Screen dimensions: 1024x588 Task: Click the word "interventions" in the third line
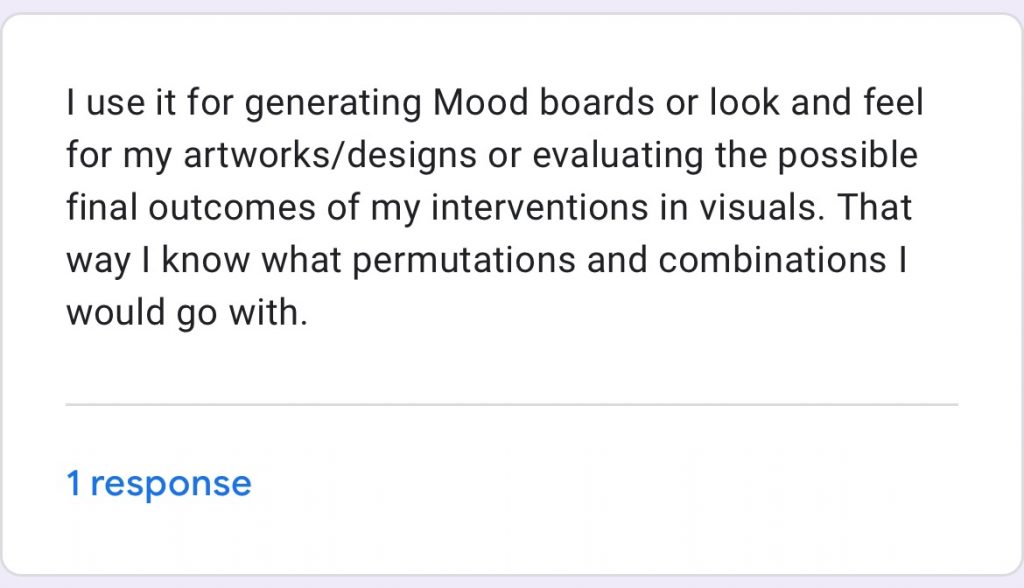(539, 208)
